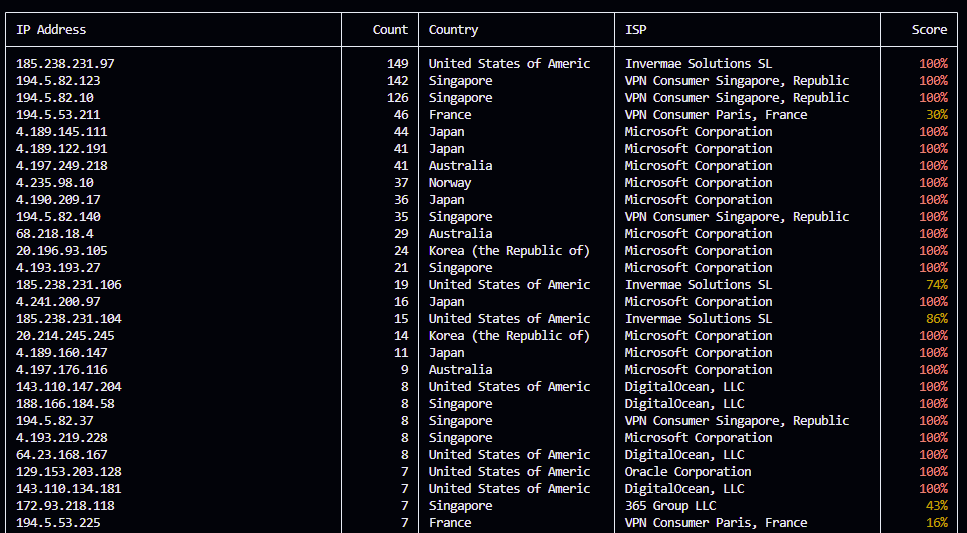Image resolution: width=967 pixels, height=533 pixels.
Task: Select IP address 4.193.193.27
Action: point(58,268)
